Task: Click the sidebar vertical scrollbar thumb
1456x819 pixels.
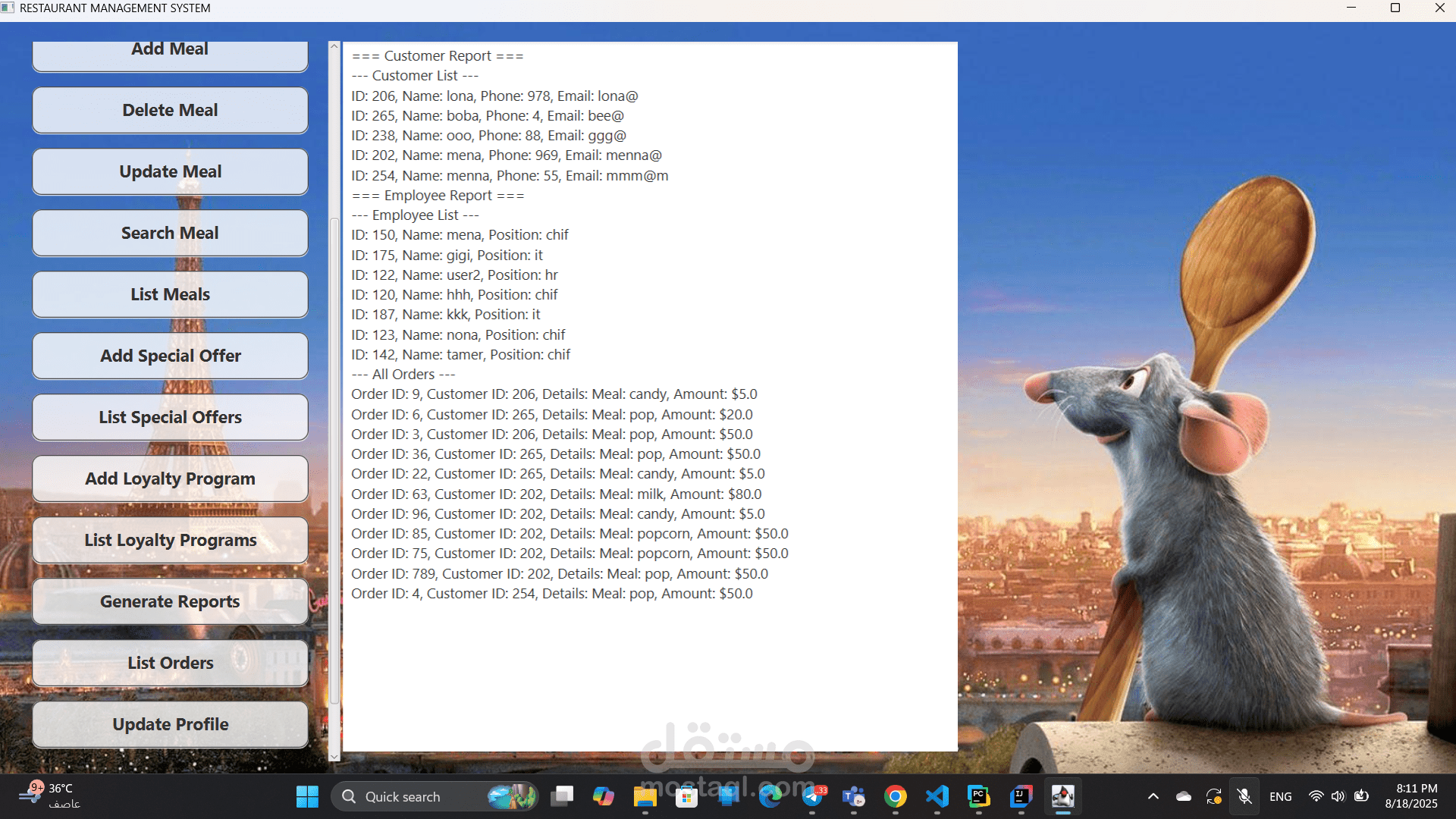Action: click(334, 461)
